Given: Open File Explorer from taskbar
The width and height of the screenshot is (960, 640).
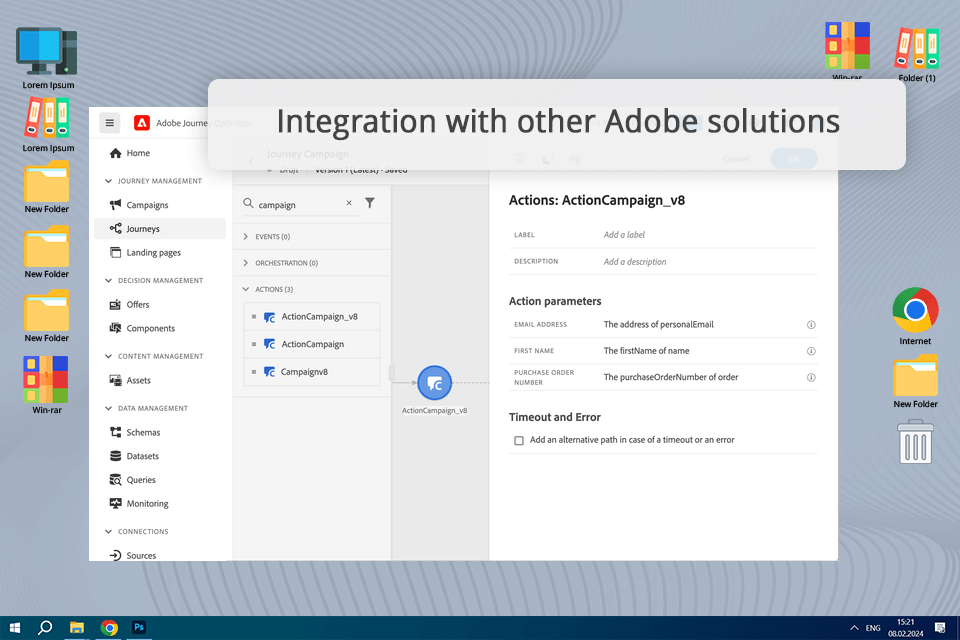Looking at the screenshot, I should tap(77, 628).
